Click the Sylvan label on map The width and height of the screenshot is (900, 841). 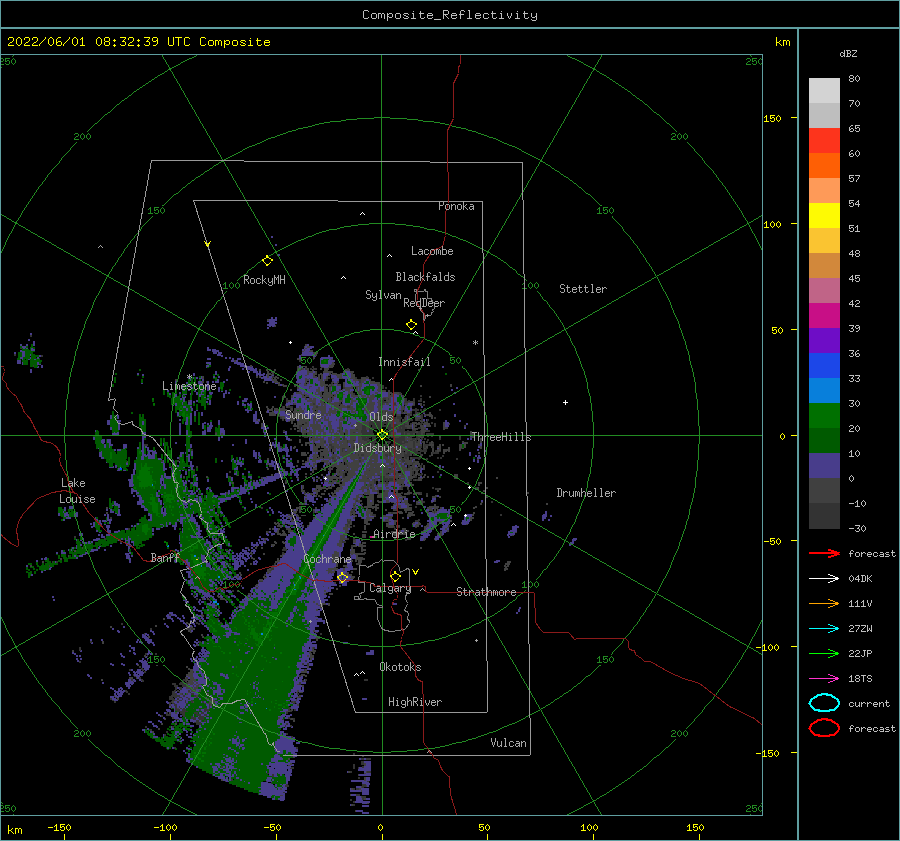383,295
